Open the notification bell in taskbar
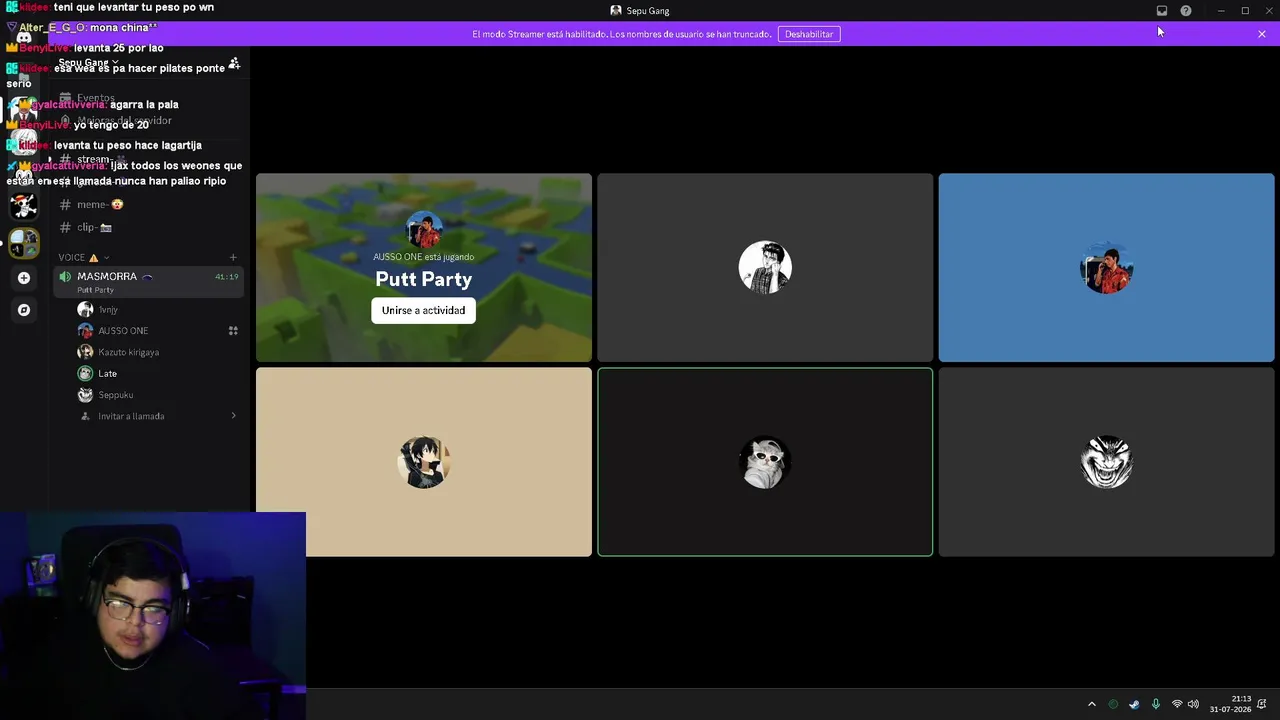Image resolution: width=1280 pixels, height=720 pixels. [1262, 704]
